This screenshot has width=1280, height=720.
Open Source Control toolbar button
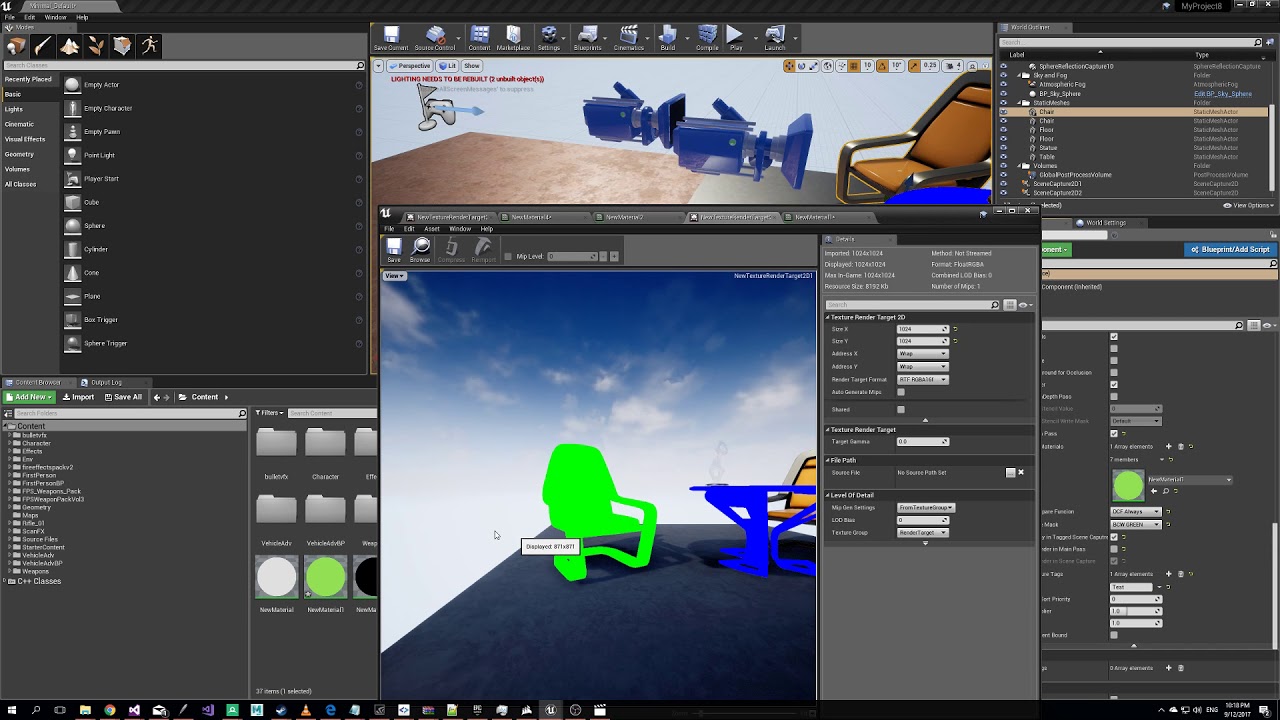[435, 39]
